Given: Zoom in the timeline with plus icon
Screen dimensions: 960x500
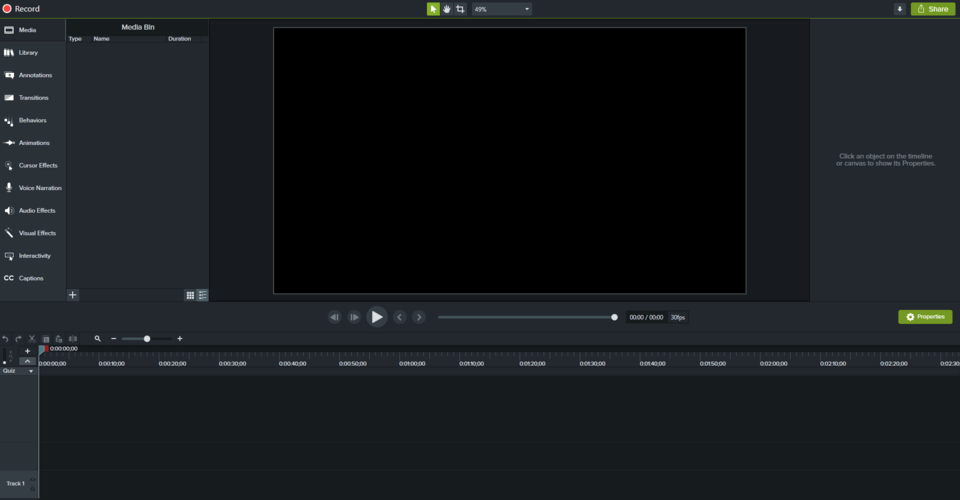Looking at the screenshot, I should pos(180,339).
